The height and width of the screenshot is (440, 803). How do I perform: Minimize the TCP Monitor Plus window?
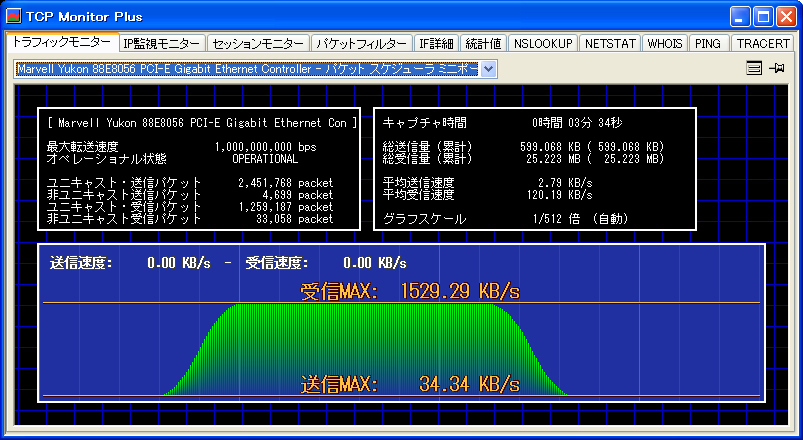[740, 16]
